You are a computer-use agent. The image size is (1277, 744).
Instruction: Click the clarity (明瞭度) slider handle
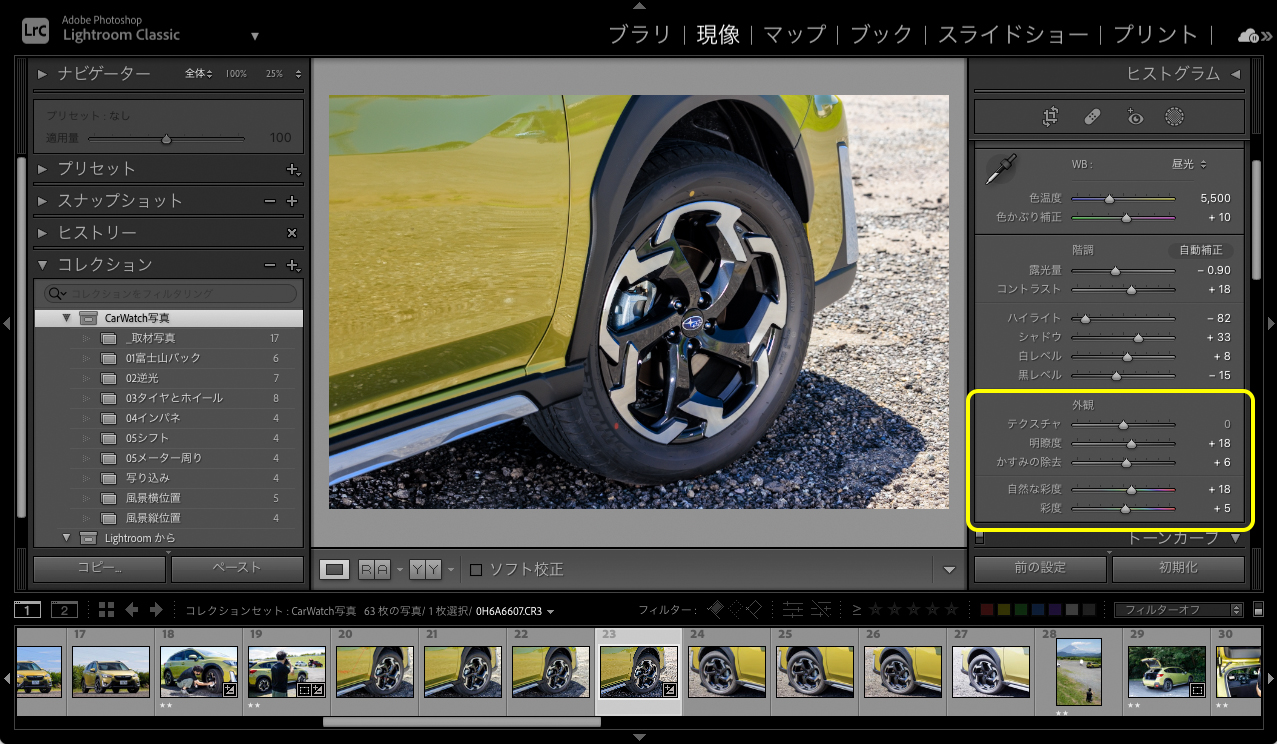(1131, 443)
